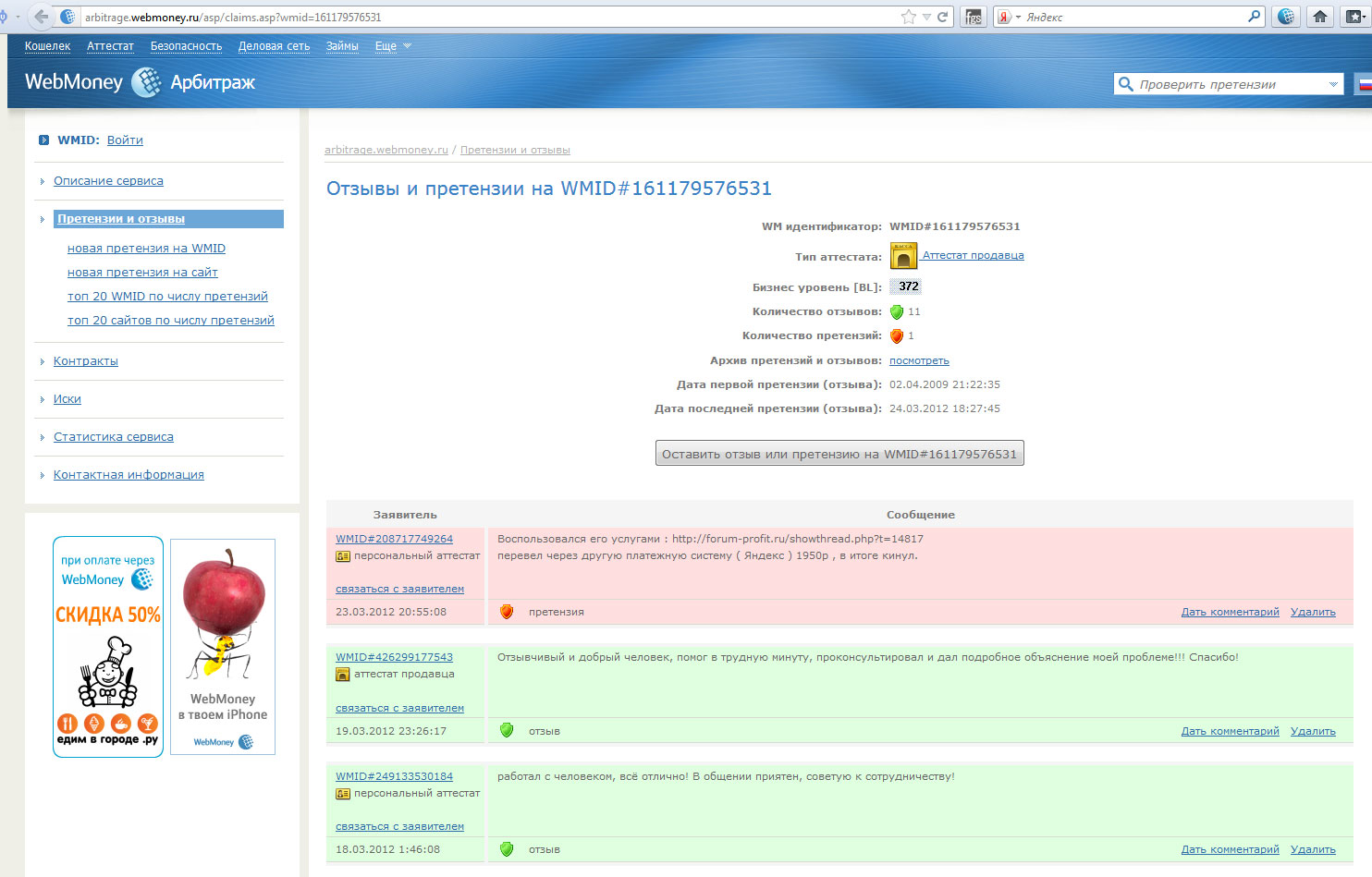Open the Проверить претензии dropdown arrow
The image size is (1372, 877).
click(1333, 84)
